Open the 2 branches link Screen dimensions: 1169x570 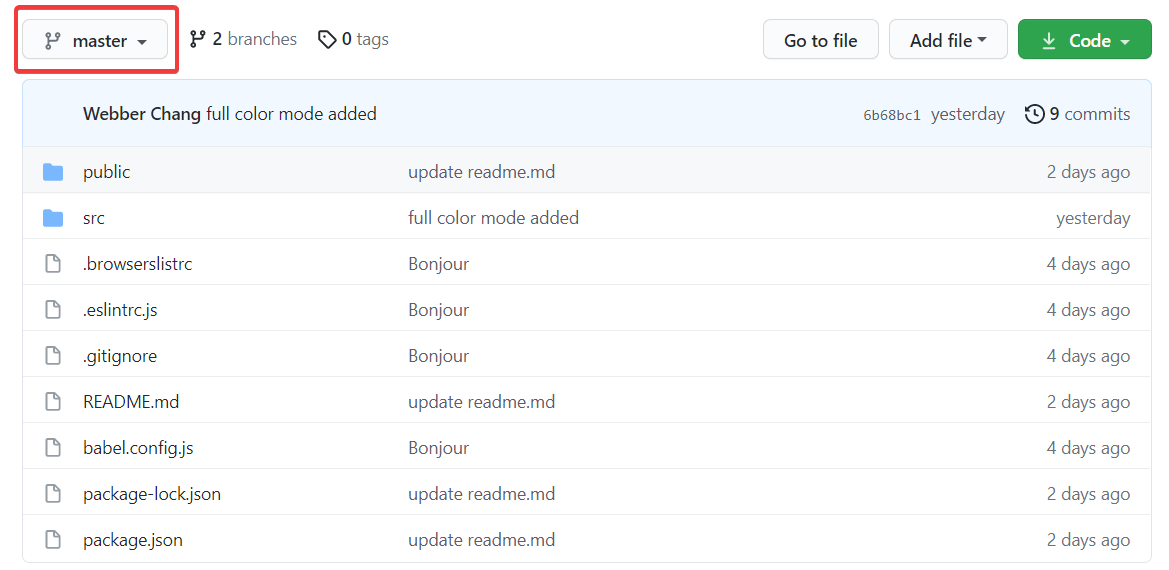(243, 39)
